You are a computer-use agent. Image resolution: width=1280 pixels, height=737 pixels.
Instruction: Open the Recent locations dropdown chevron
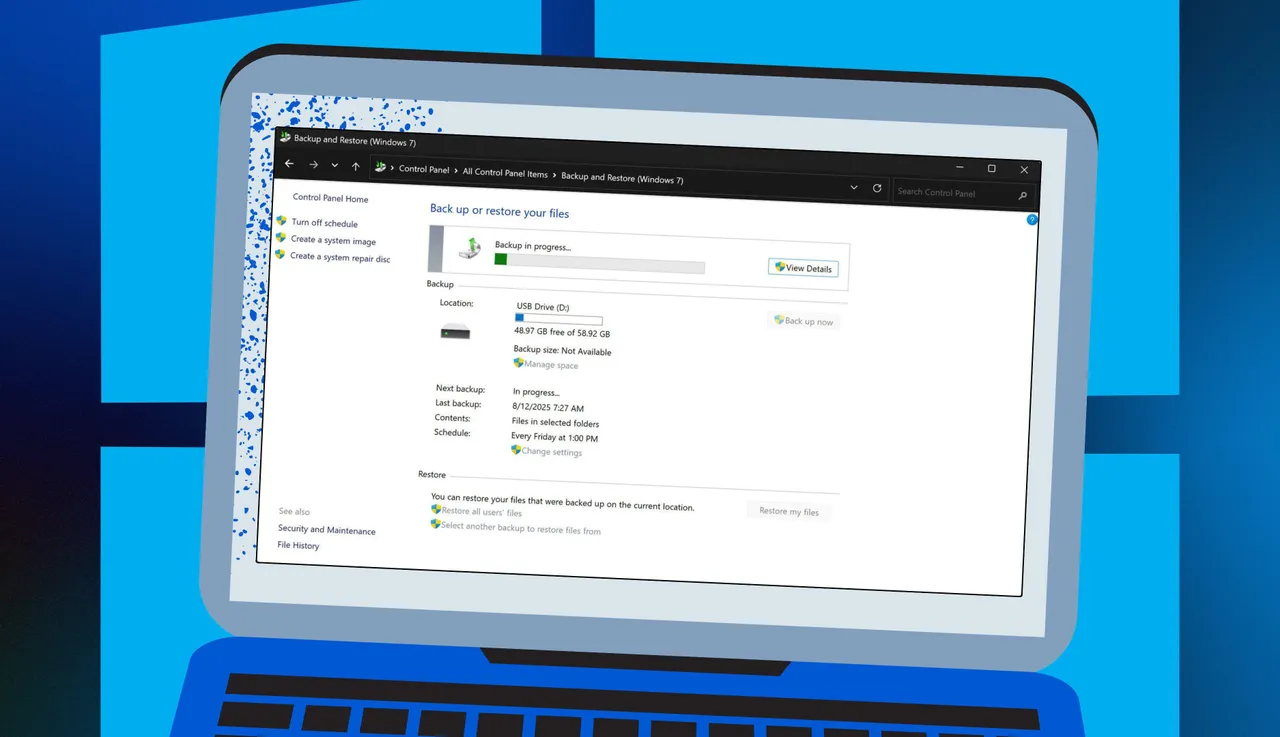pyautogui.click(x=335, y=166)
